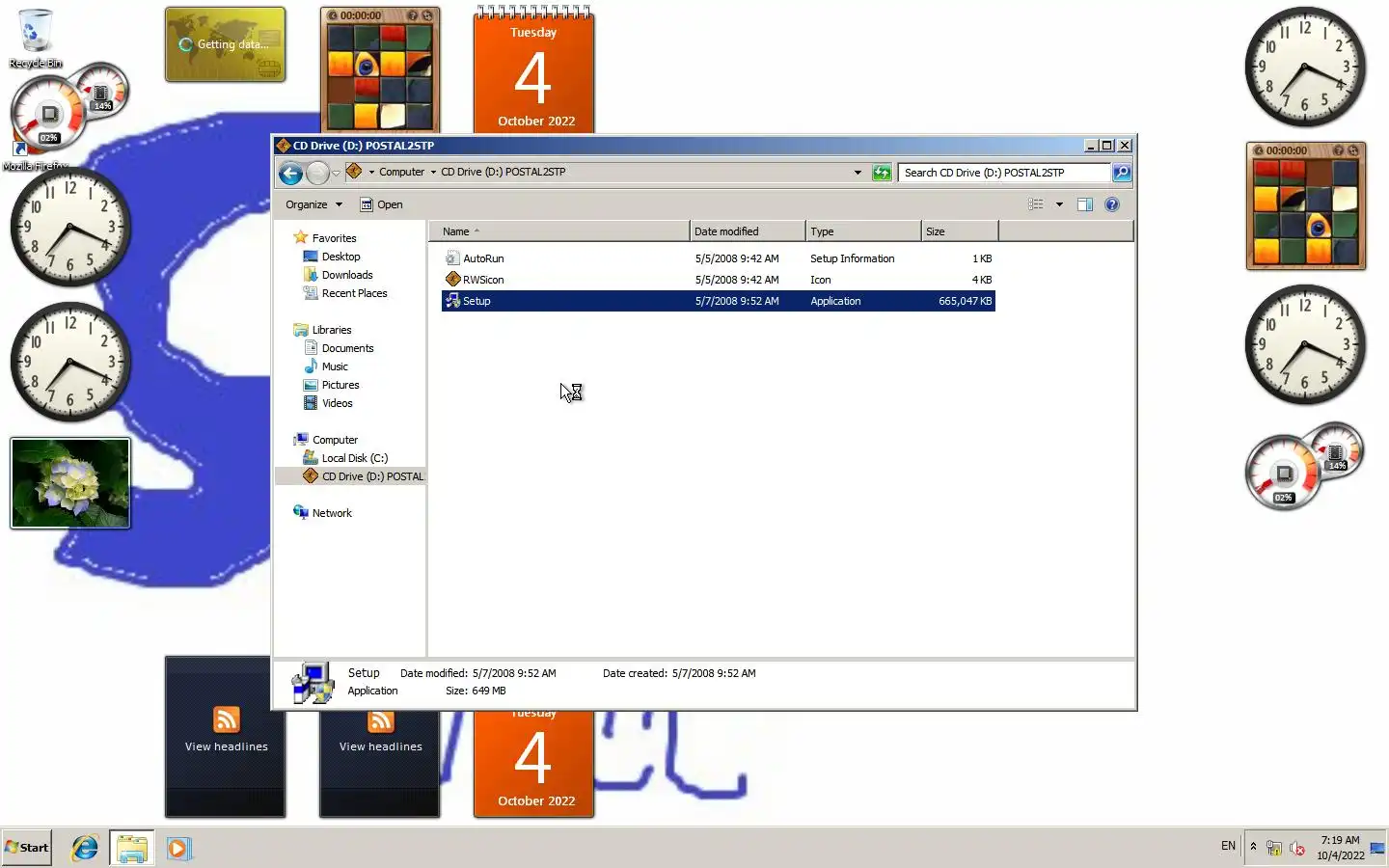Select the AutoRun file icon

coord(452,258)
